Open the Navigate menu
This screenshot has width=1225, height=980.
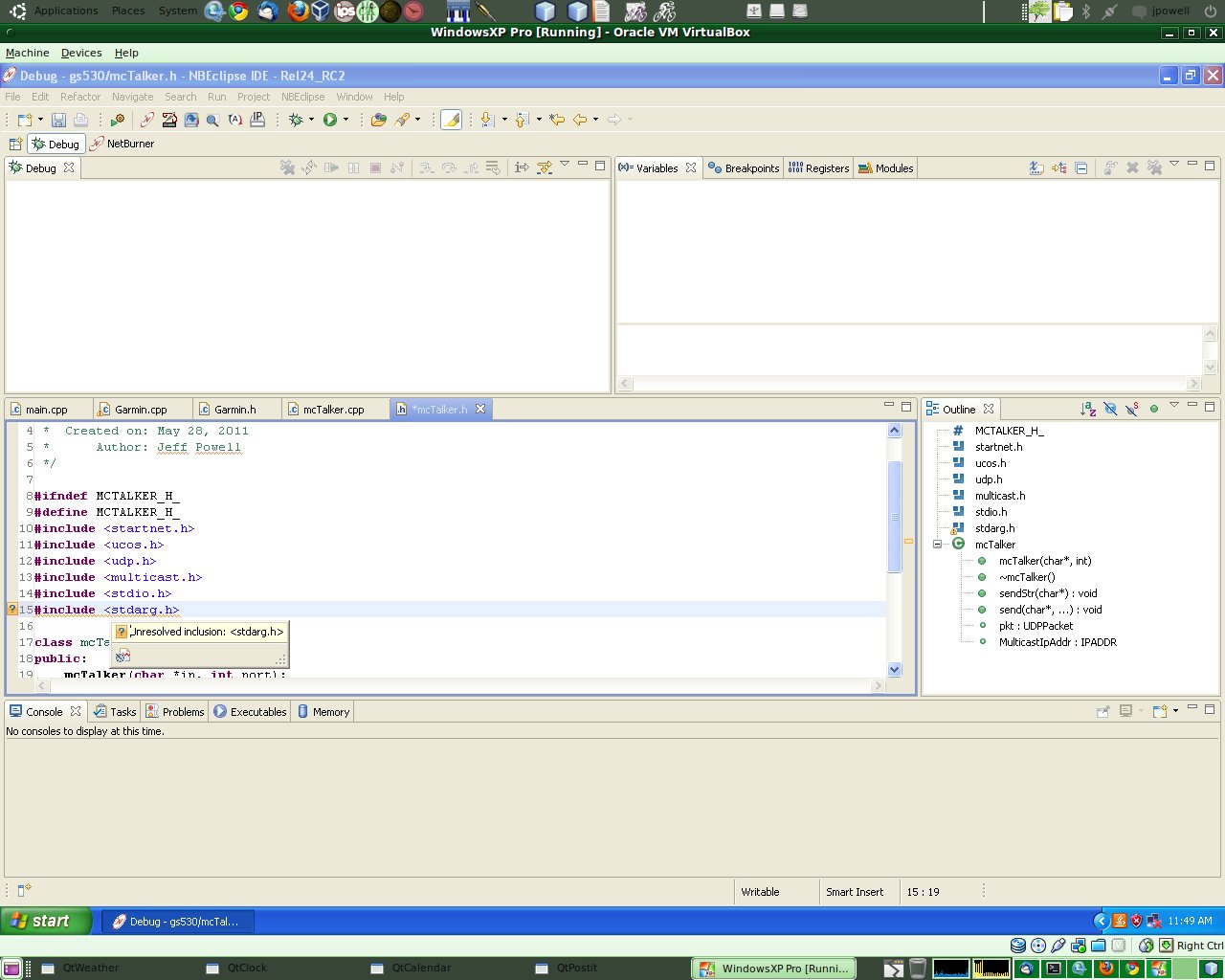tap(132, 97)
